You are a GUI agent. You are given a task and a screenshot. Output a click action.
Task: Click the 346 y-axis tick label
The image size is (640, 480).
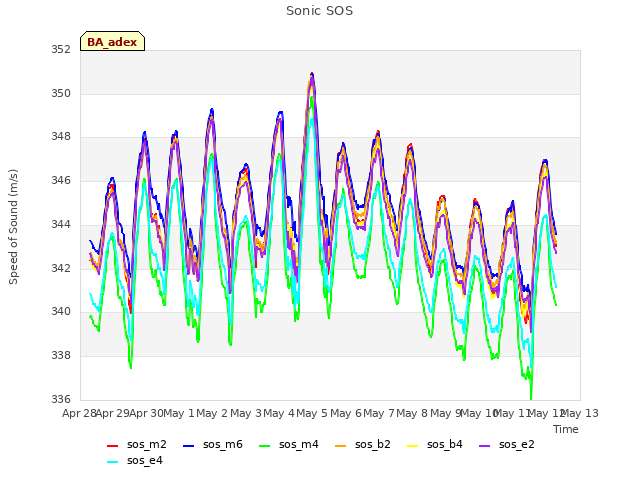tap(61, 180)
